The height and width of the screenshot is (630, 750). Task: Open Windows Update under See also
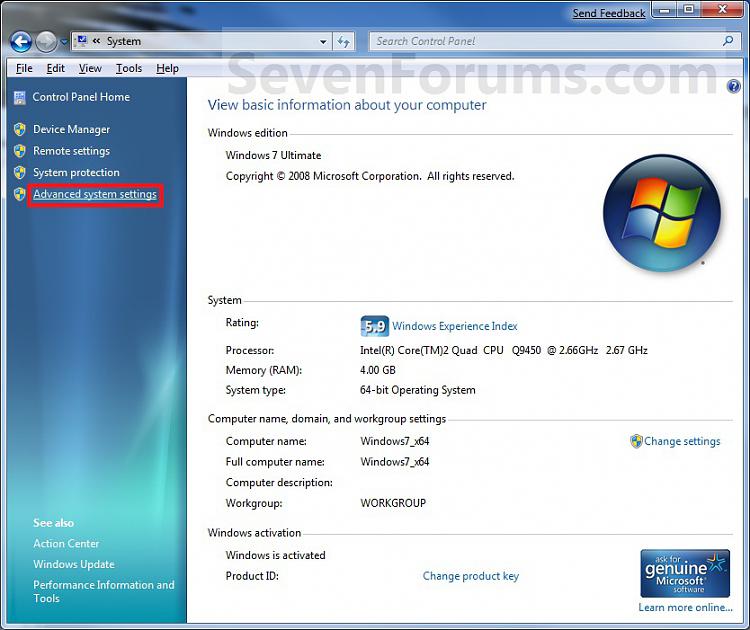click(74, 564)
